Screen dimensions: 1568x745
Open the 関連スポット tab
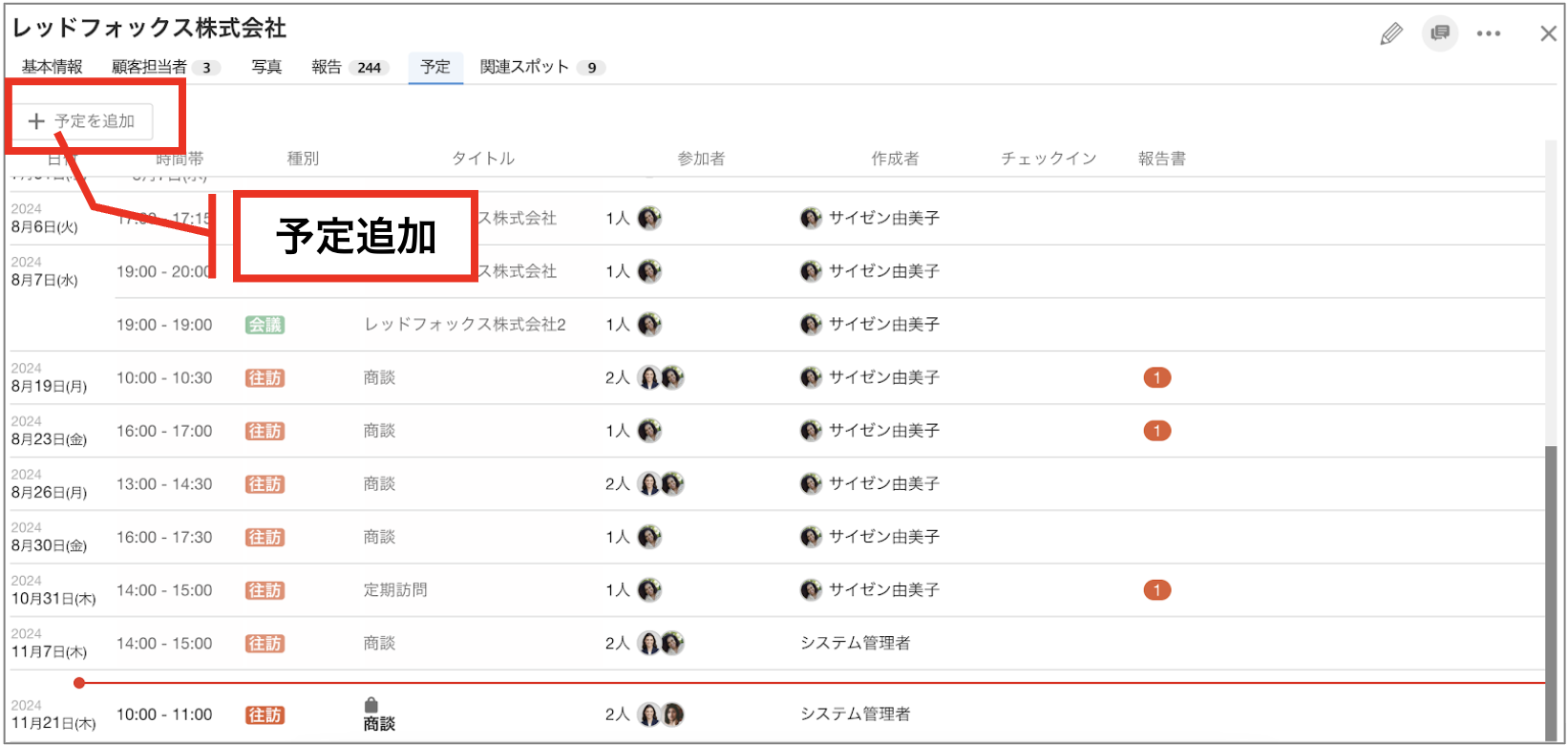tap(542, 67)
